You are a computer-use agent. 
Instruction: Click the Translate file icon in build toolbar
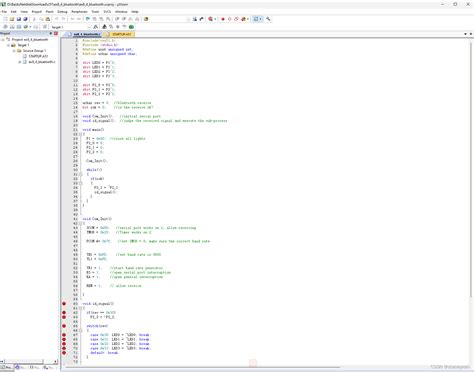[x=5, y=27]
